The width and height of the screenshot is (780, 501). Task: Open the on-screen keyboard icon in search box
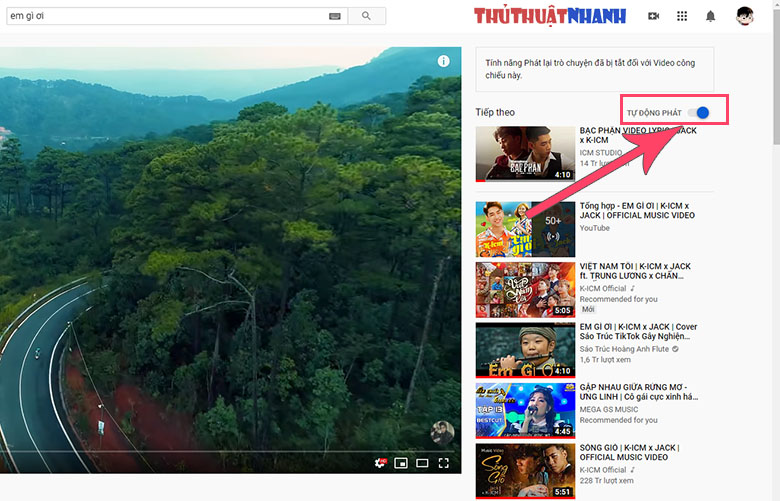coord(335,16)
